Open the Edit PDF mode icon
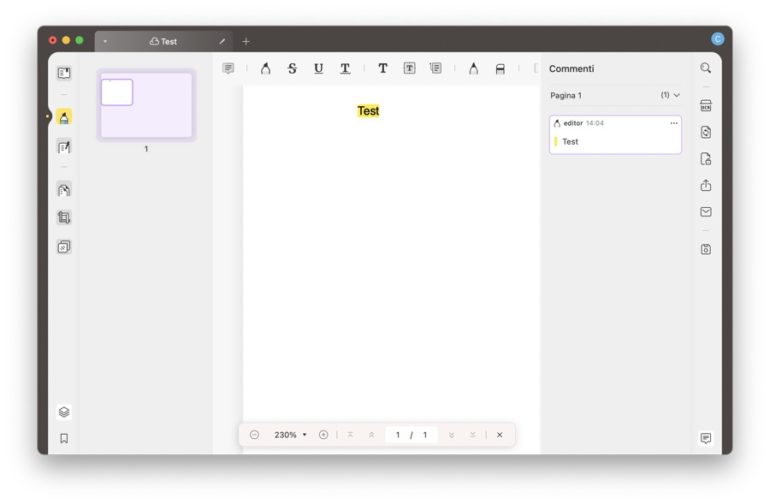The image size is (770, 504). click(64, 146)
